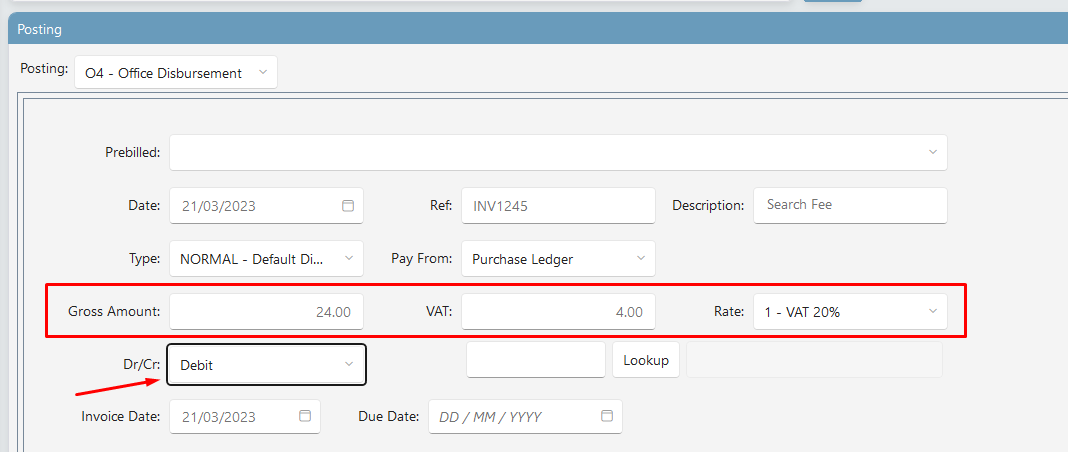1068x452 pixels.
Task: Open the Type dropdown set to NORMAL
Action: 265,259
